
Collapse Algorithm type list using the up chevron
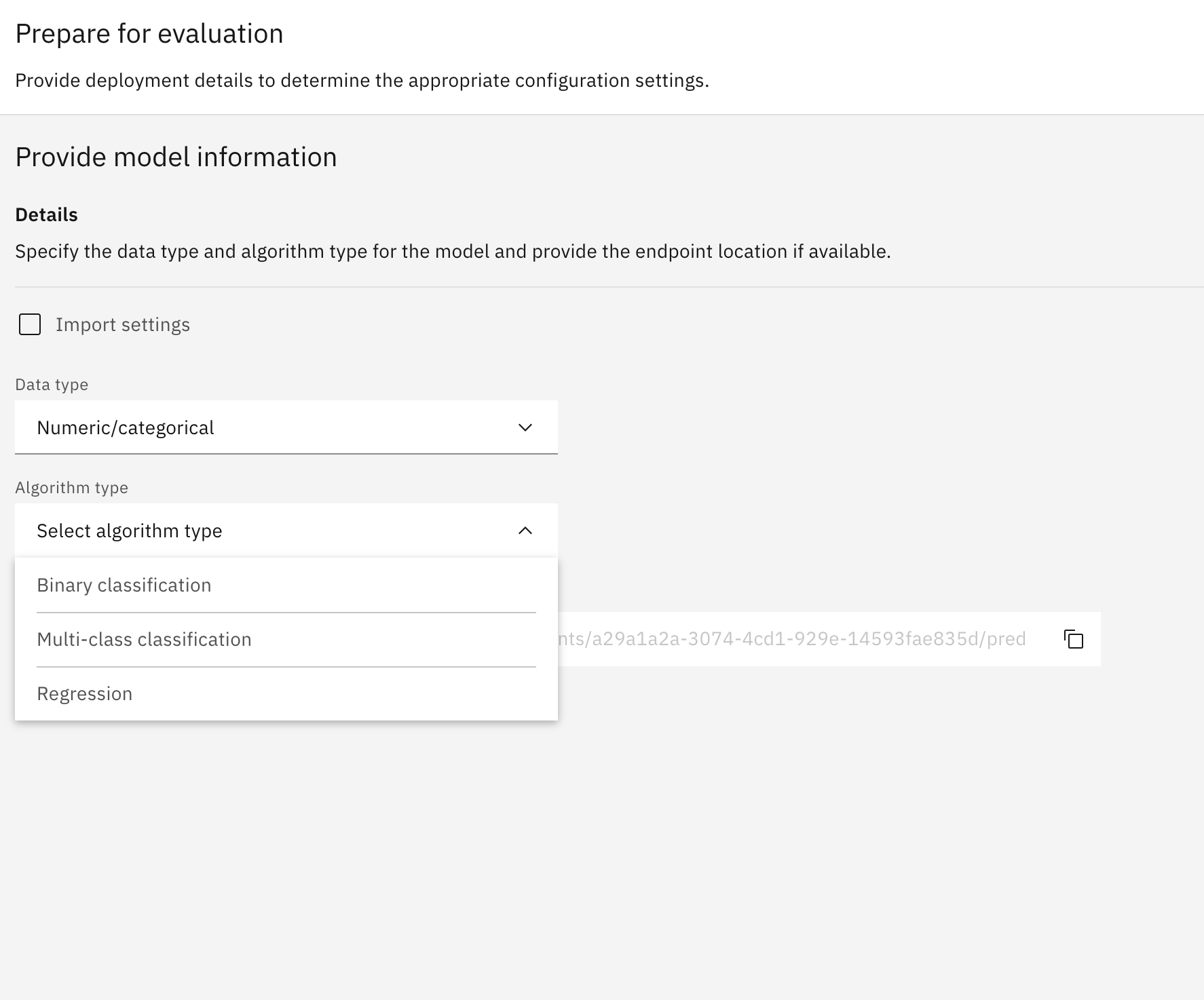(525, 531)
